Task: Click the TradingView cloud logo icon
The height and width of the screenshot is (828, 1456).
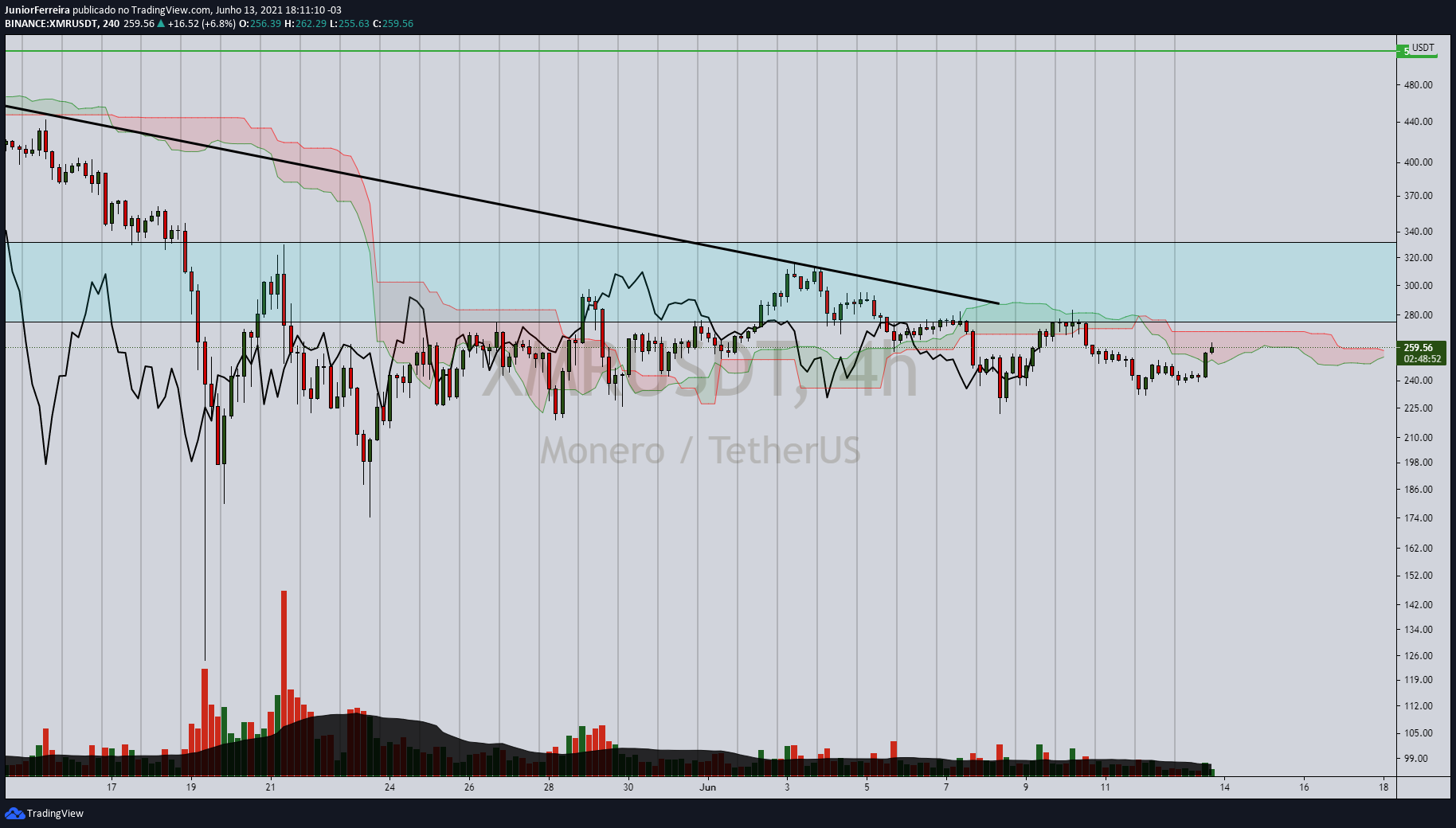Action: click(x=14, y=813)
